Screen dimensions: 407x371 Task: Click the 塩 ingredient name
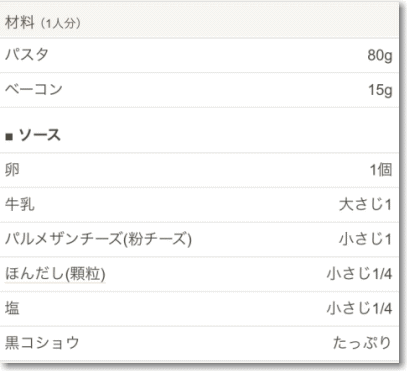pos(12,308)
